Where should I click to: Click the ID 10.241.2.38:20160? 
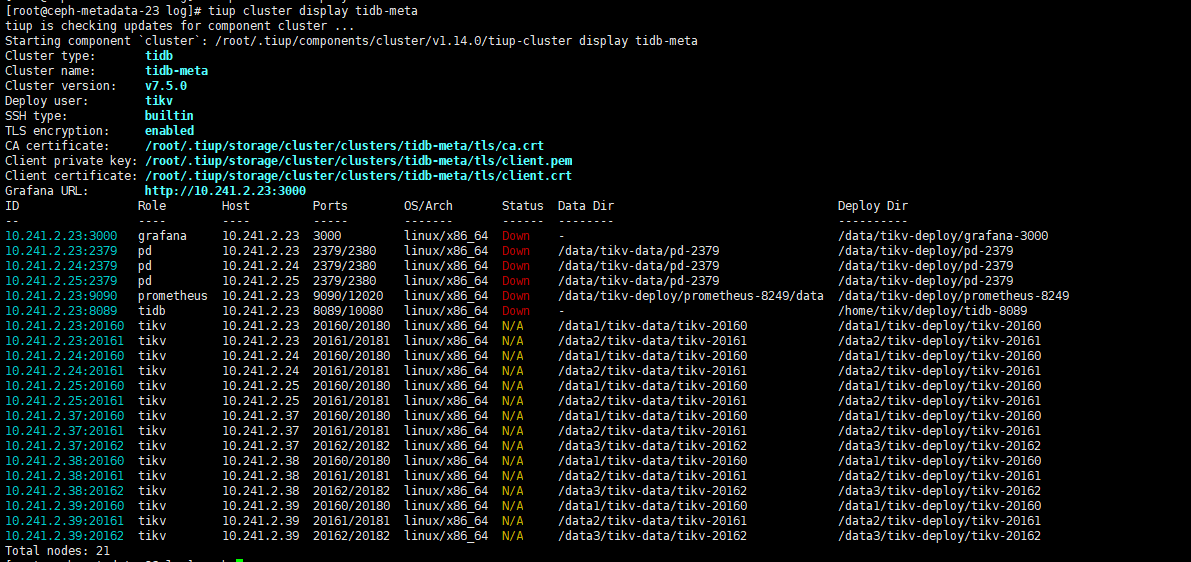click(x=65, y=461)
